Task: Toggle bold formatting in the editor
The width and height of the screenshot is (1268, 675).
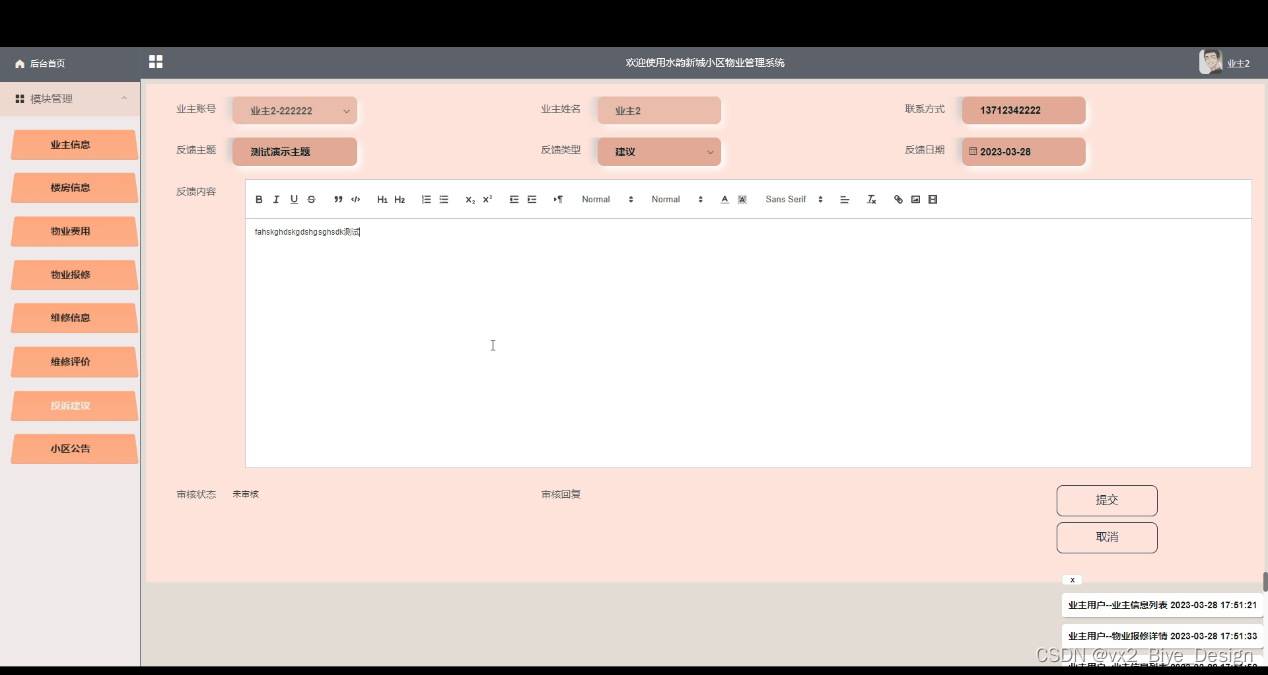Action: 259,200
